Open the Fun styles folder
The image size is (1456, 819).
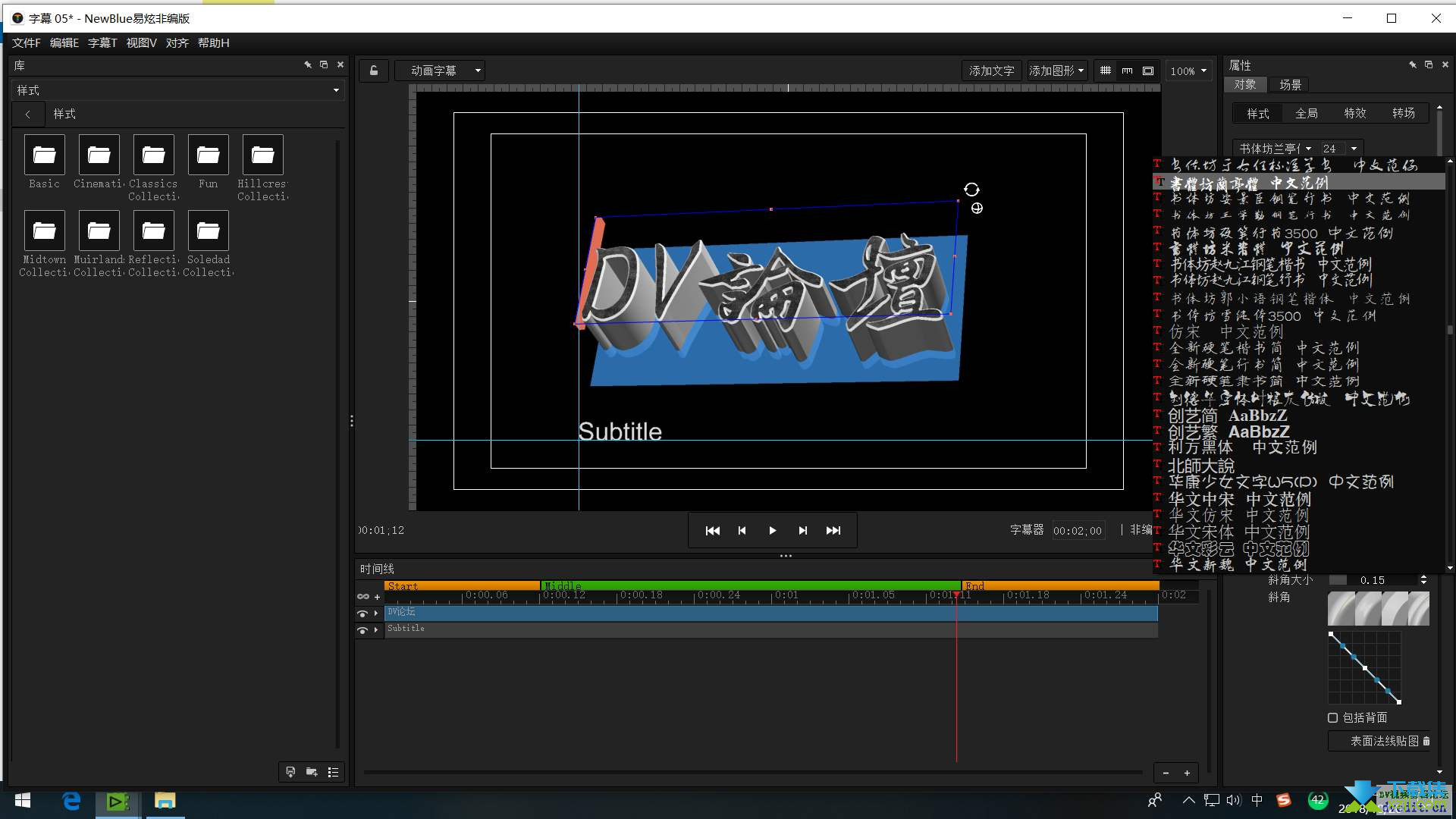pos(208,155)
